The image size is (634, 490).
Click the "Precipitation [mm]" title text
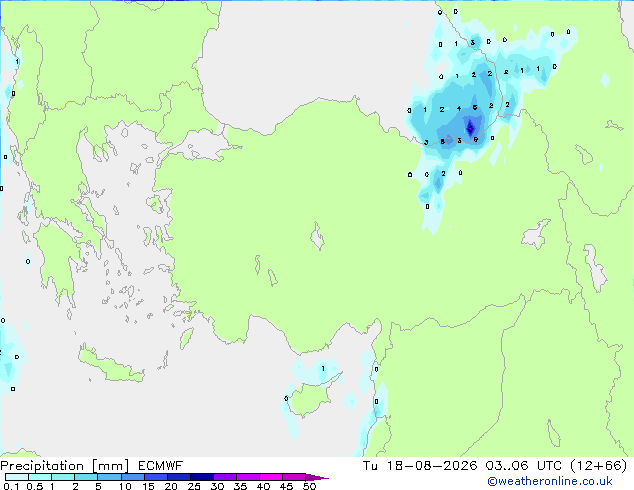[64, 466]
